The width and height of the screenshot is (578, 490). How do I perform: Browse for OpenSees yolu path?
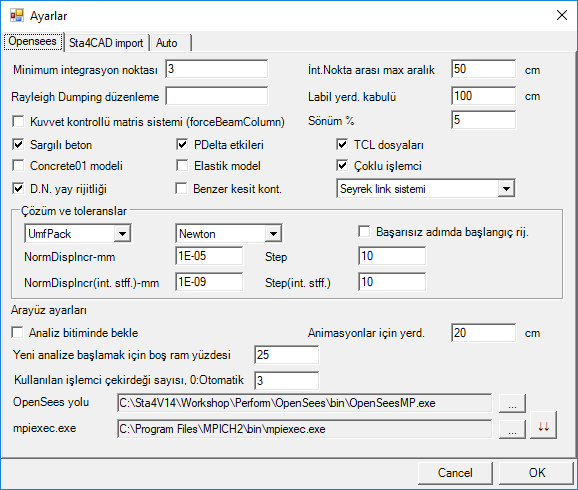(x=512, y=403)
